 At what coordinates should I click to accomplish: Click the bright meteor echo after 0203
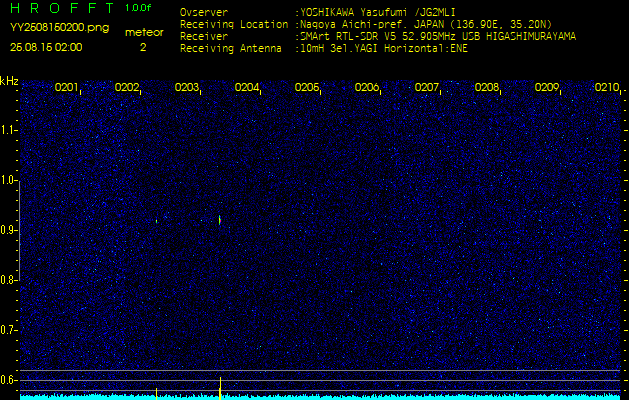click(x=220, y=220)
